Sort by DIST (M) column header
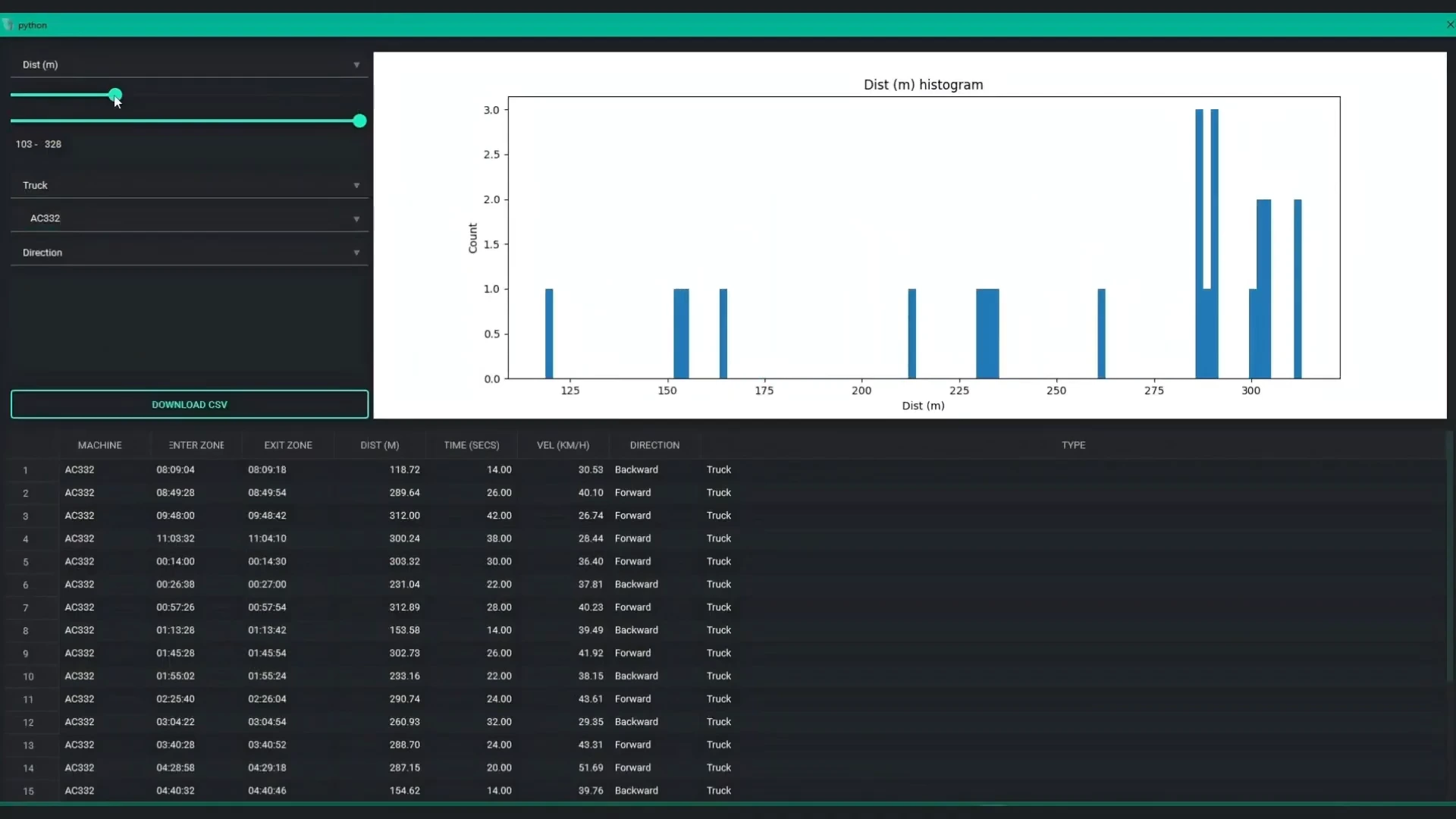The height and width of the screenshot is (819, 1456). pos(379,445)
